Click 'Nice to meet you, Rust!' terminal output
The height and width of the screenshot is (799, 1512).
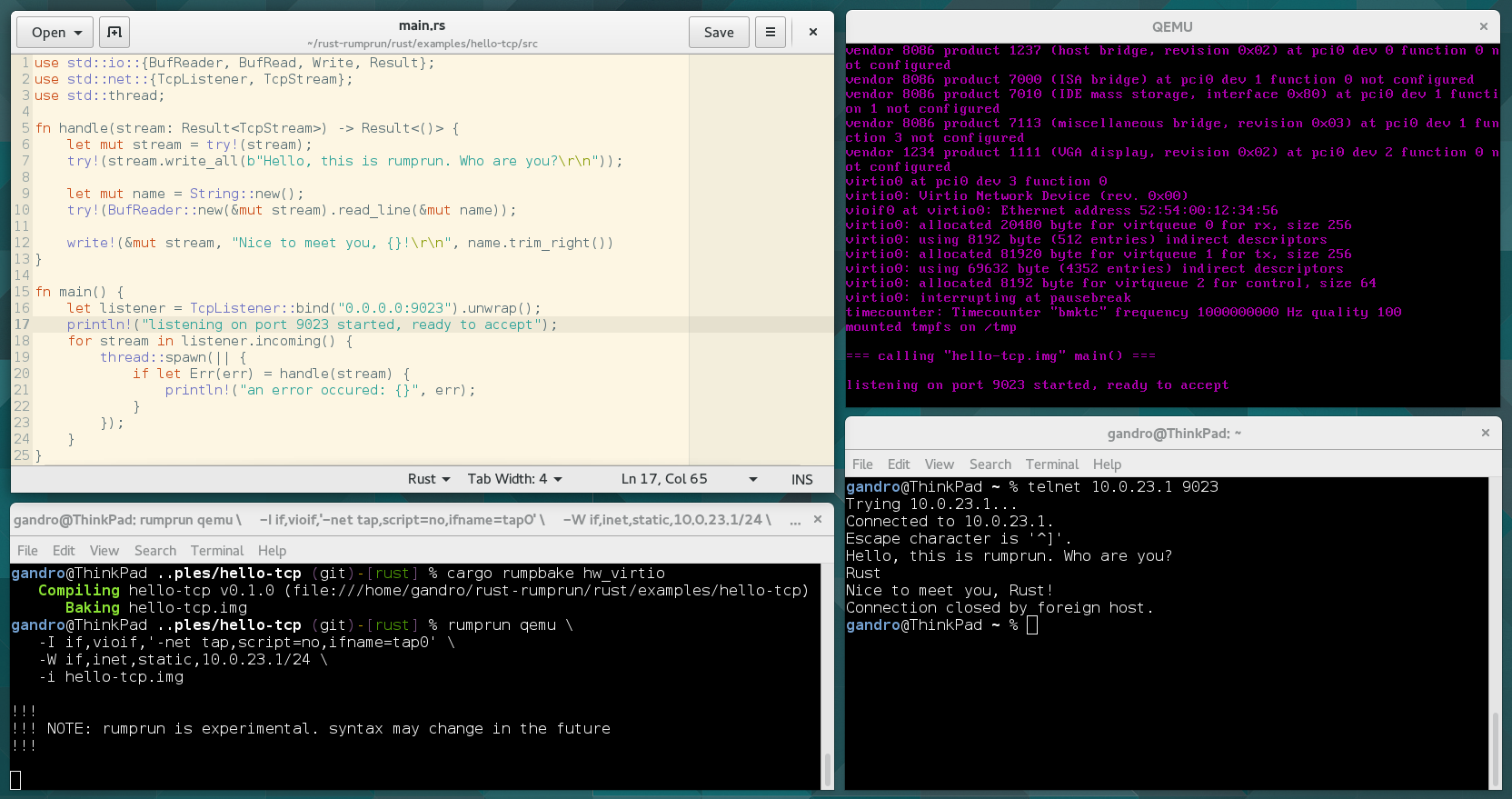coord(950,591)
